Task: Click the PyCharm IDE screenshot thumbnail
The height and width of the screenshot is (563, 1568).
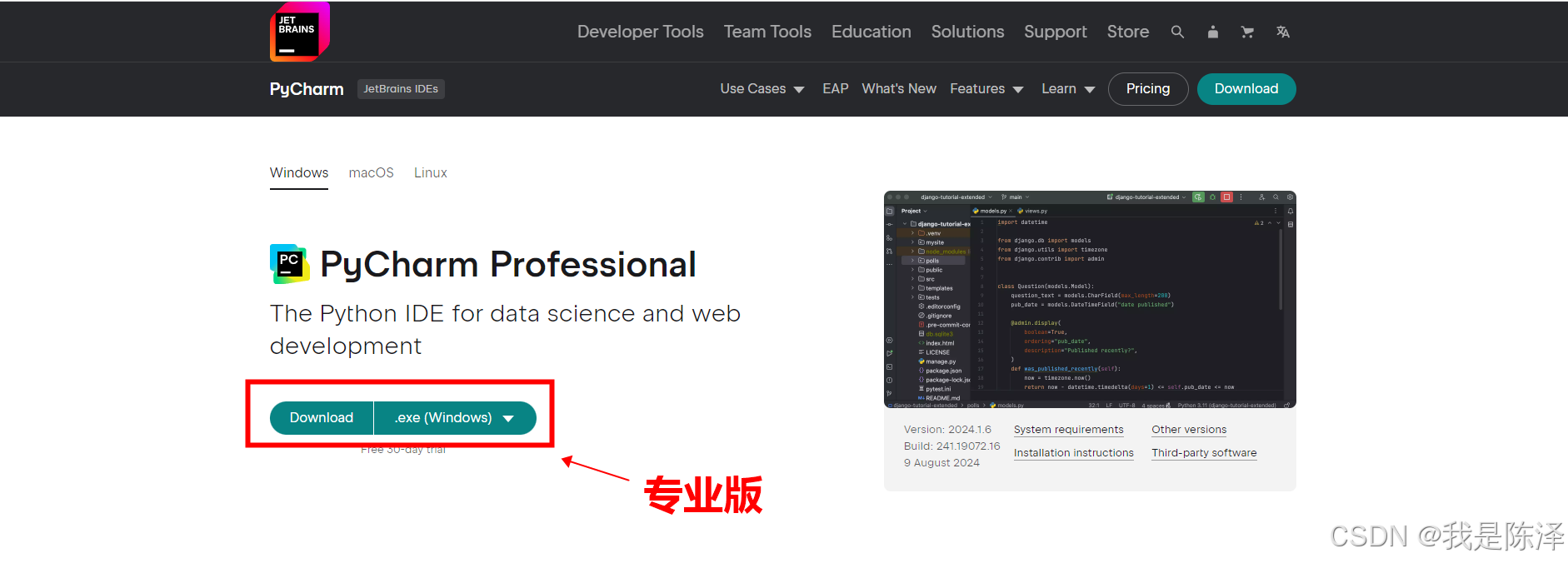Action: pos(1090,300)
